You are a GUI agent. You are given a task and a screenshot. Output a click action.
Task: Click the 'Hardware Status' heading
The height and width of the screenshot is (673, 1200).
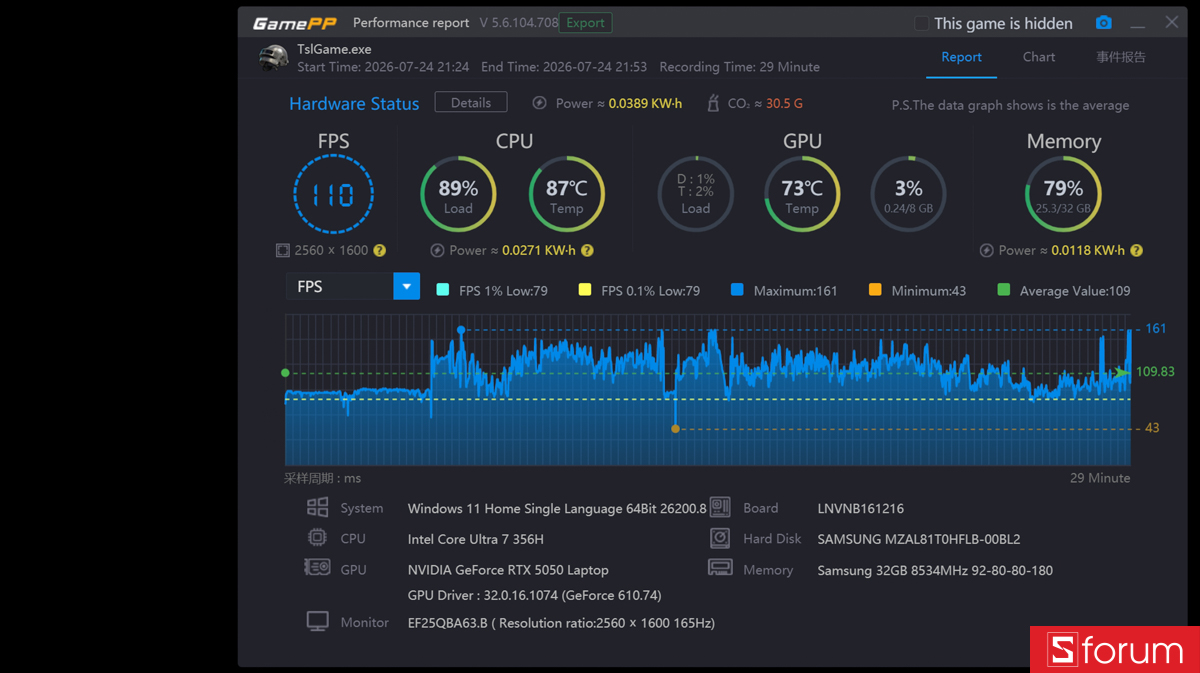tap(354, 104)
